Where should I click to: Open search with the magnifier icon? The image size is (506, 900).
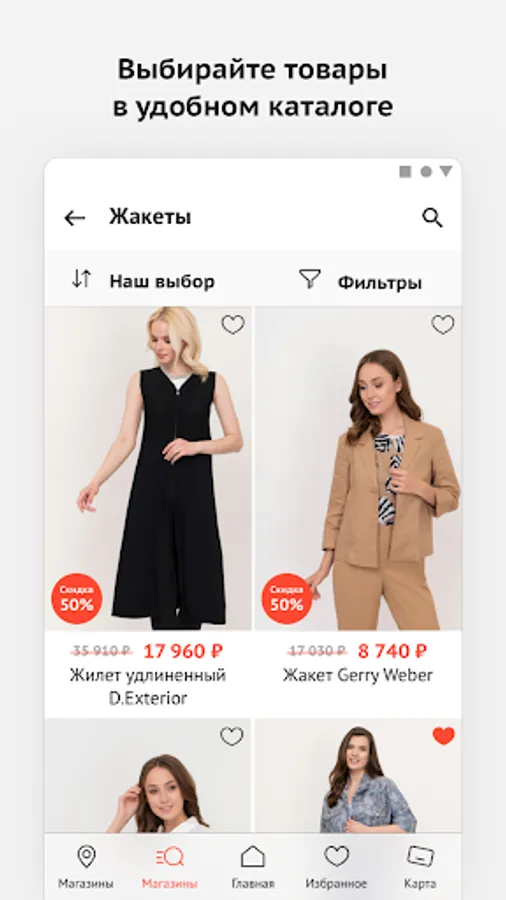[432, 218]
